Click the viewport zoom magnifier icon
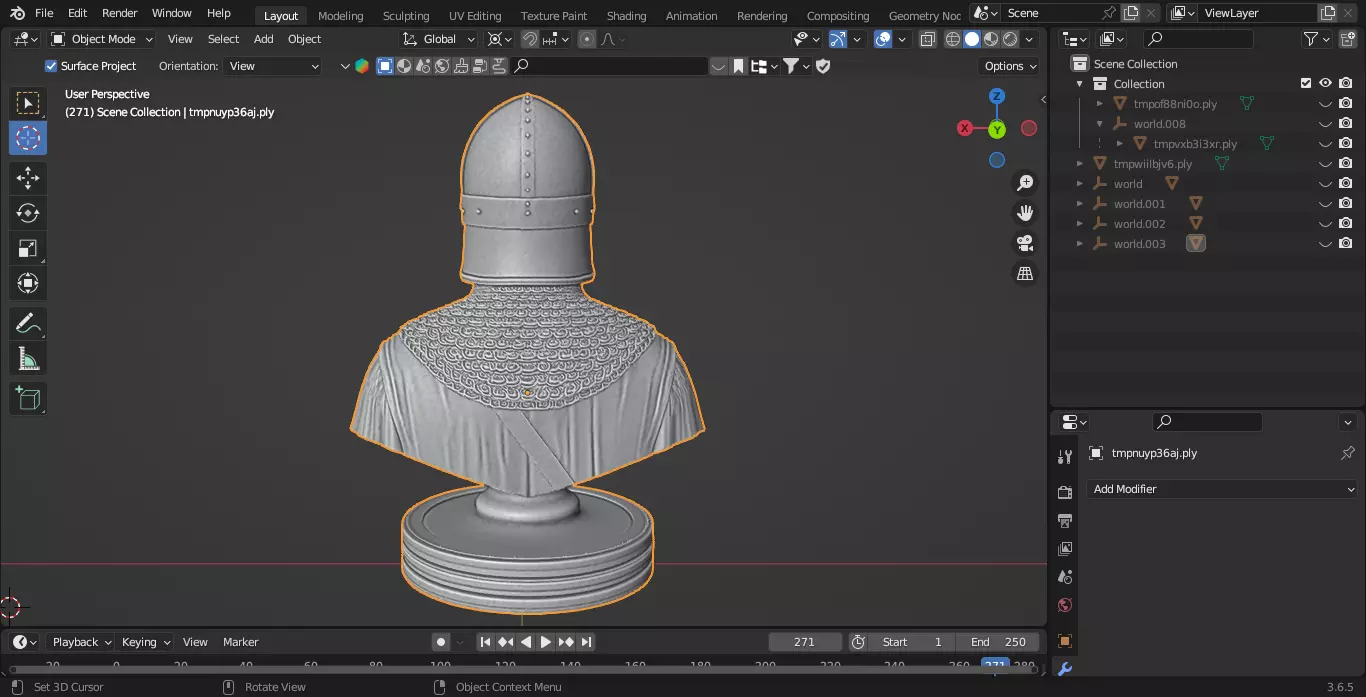The height and width of the screenshot is (697, 1366). tap(1025, 183)
